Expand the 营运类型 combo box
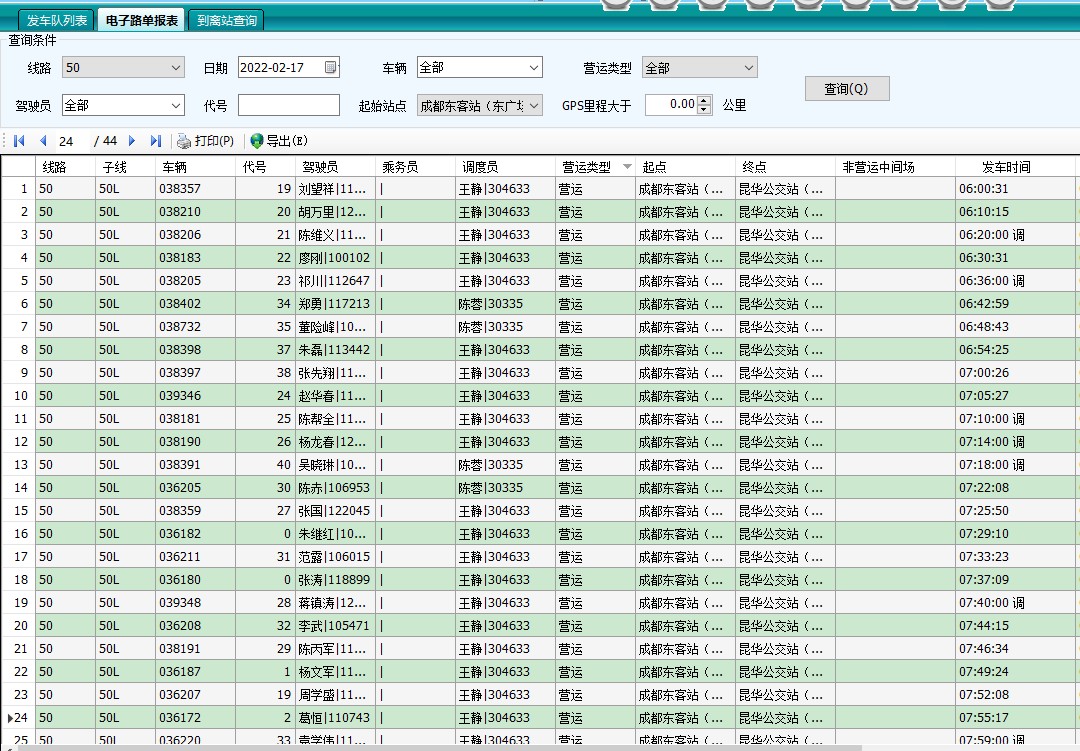 748,68
